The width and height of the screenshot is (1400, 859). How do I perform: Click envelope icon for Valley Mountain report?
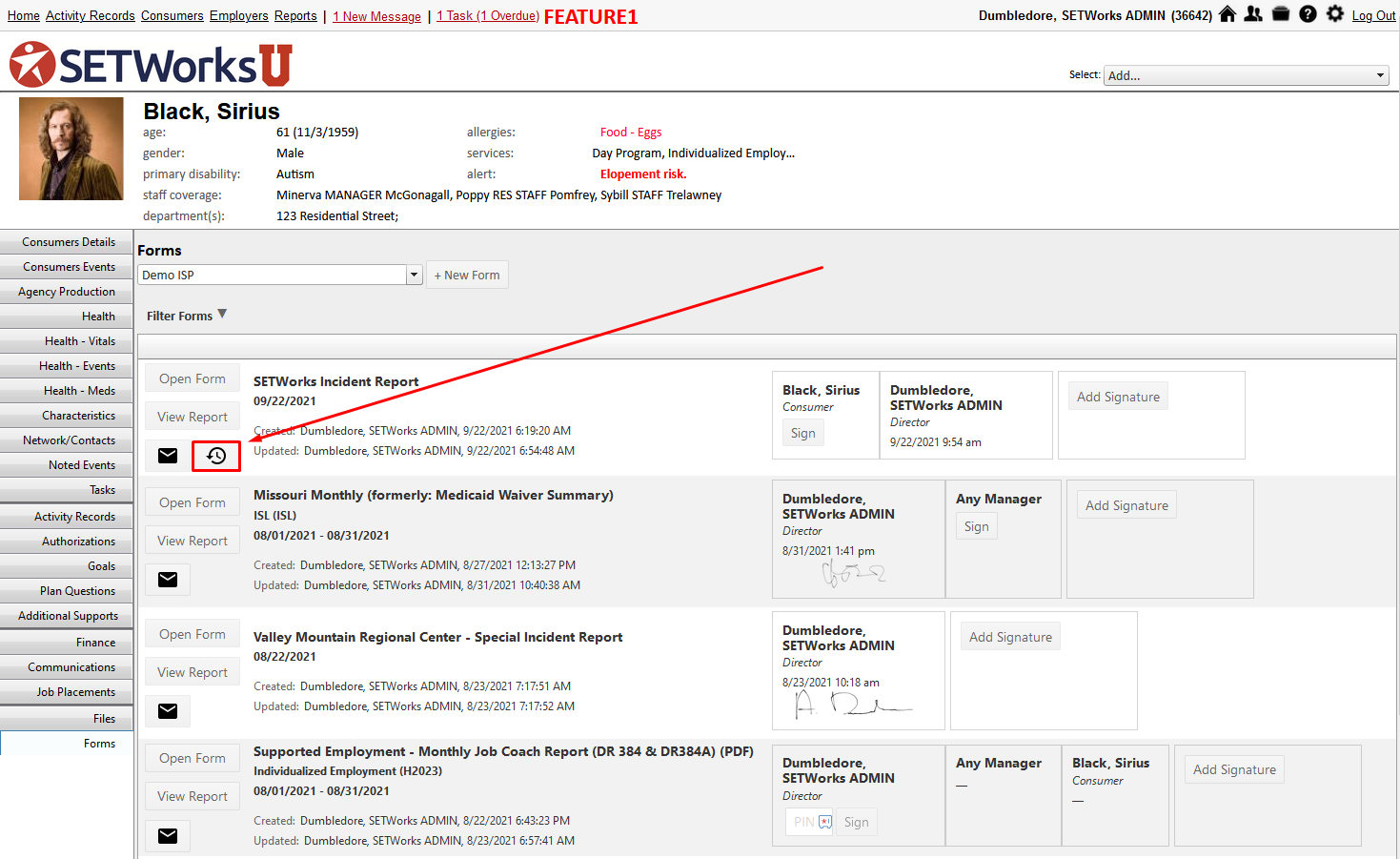(x=168, y=711)
